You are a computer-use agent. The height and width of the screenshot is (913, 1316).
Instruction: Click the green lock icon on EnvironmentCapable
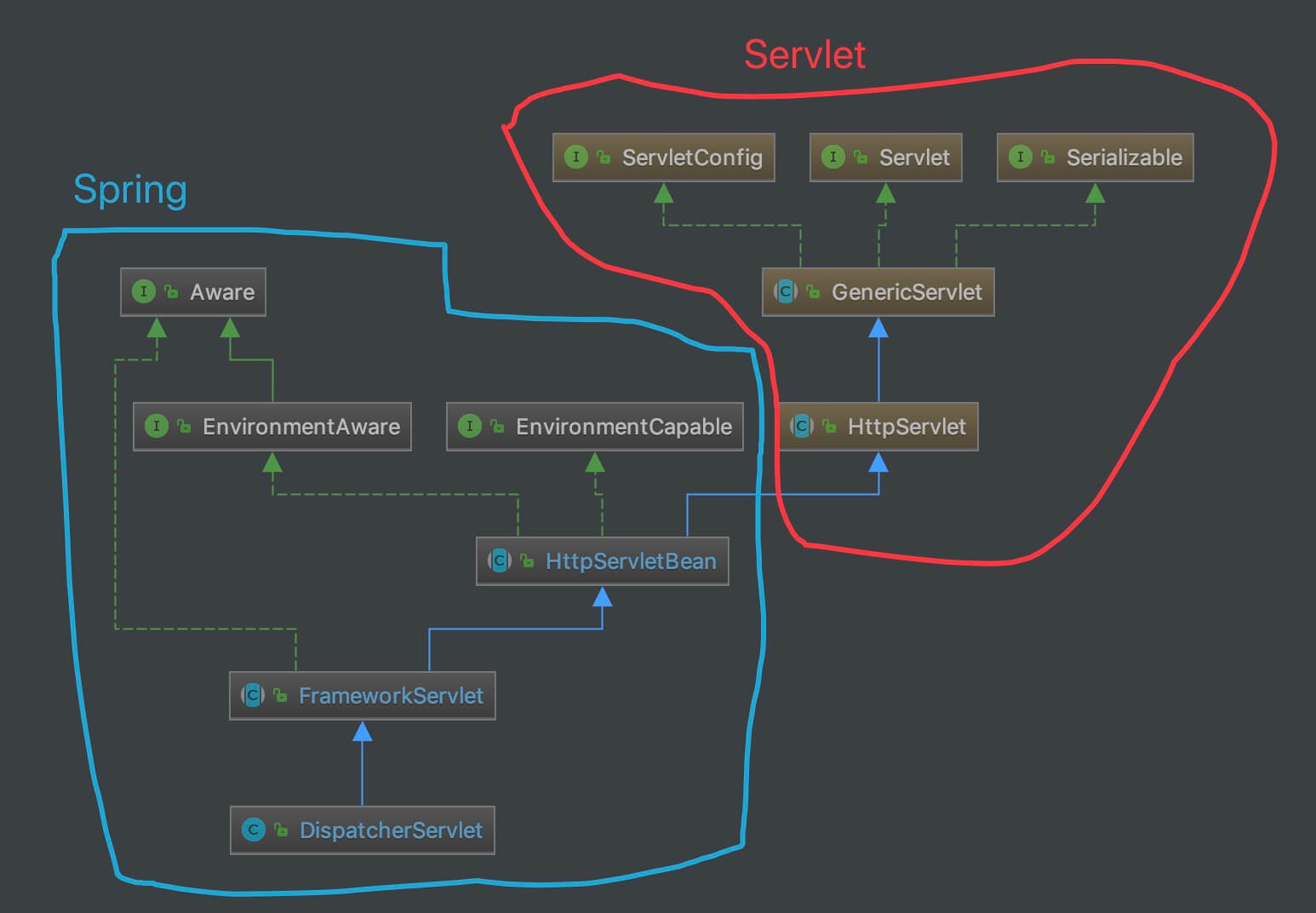pos(497,426)
